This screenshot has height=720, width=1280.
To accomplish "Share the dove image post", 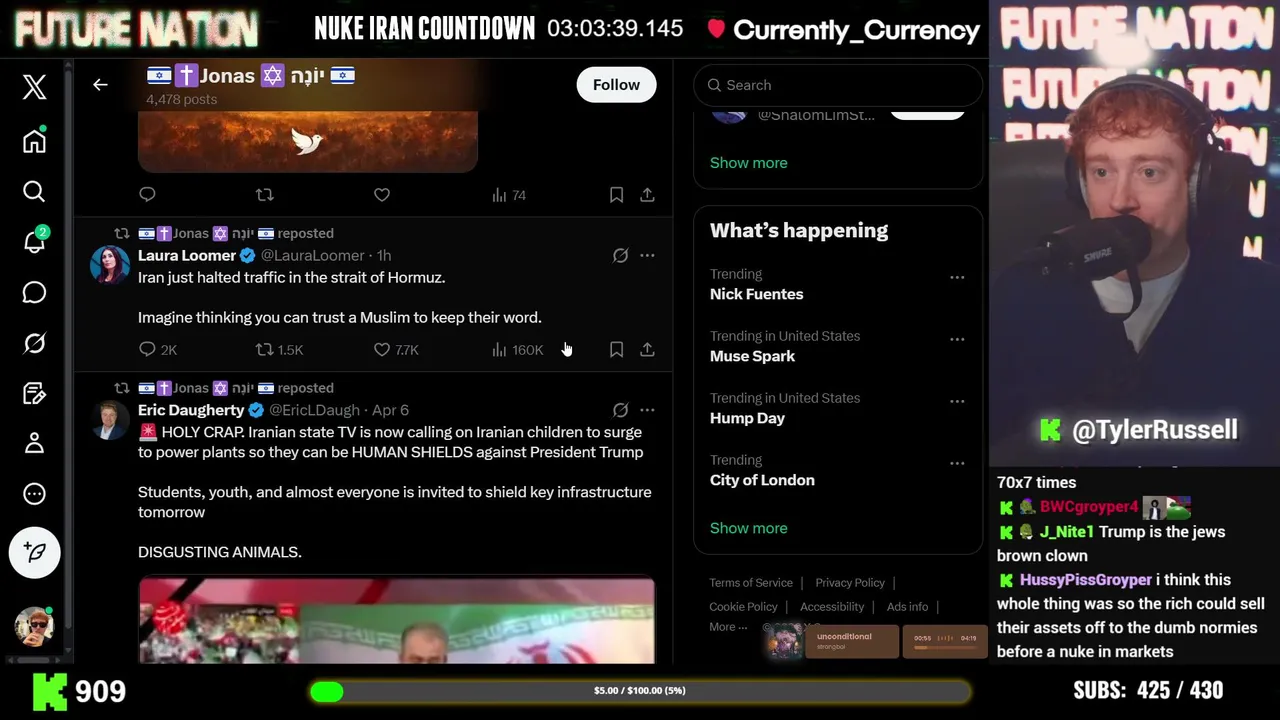I will (647, 194).
